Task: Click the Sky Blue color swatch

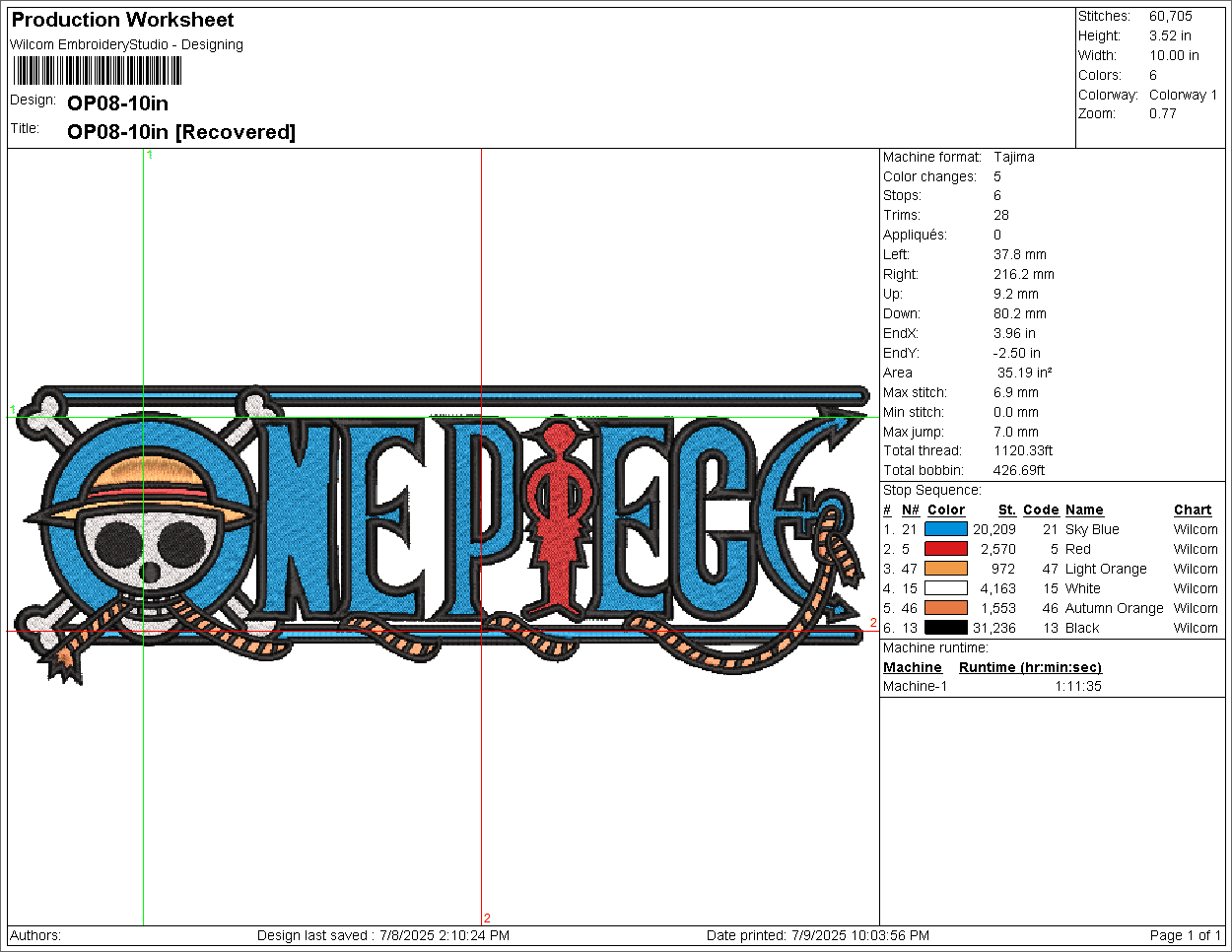Action: [x=946, y=529]
